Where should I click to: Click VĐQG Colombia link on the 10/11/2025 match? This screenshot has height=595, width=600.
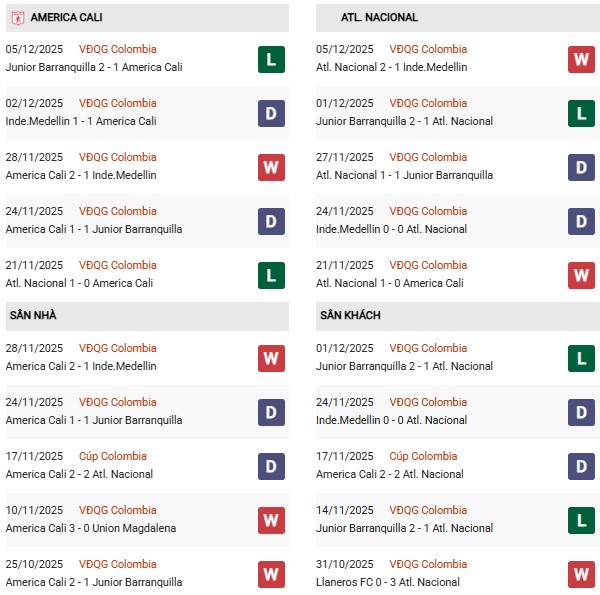coord(118,510)
